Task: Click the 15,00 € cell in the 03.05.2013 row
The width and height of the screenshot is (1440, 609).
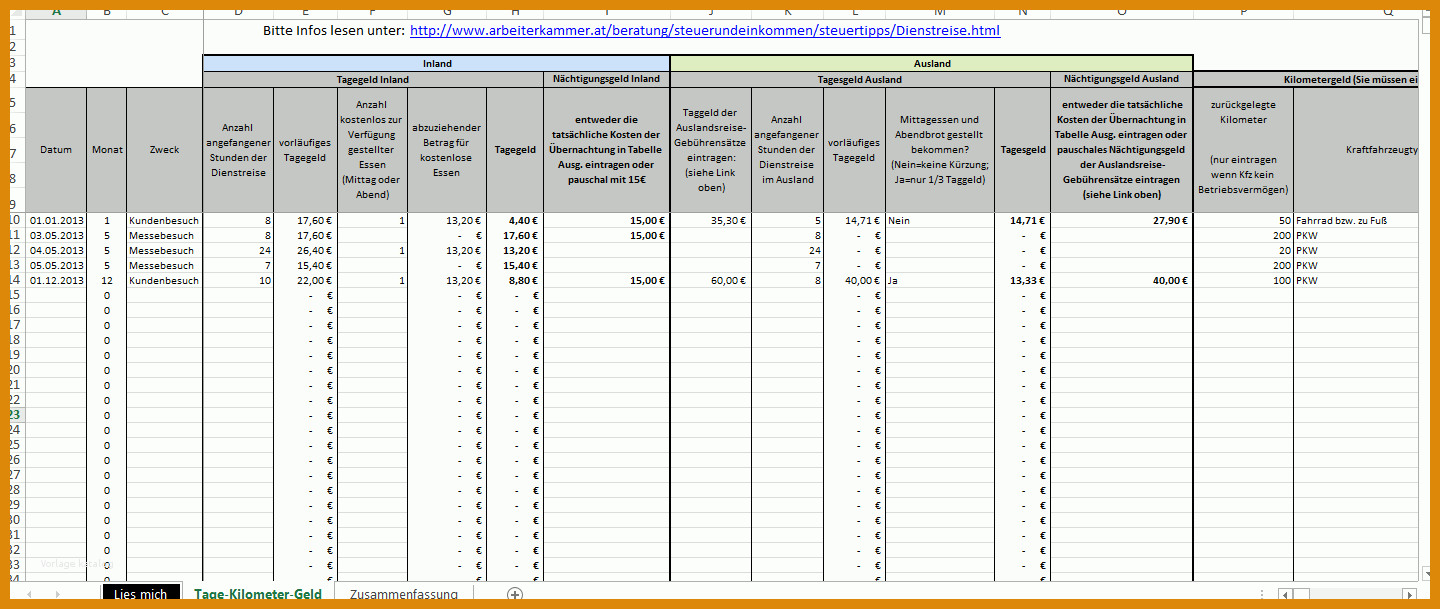Action: tap(607, 235)
